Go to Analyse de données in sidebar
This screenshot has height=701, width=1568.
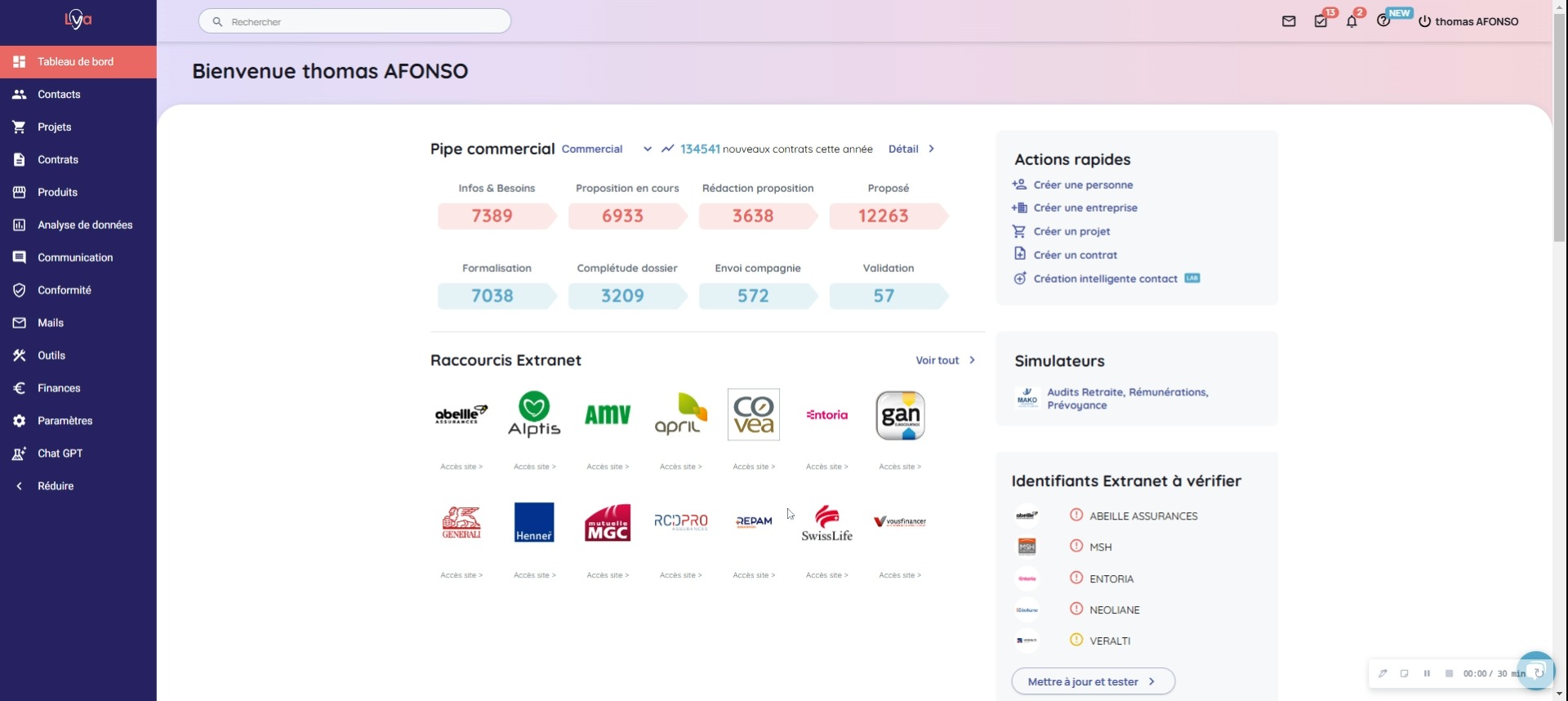(x=84, y=225)
